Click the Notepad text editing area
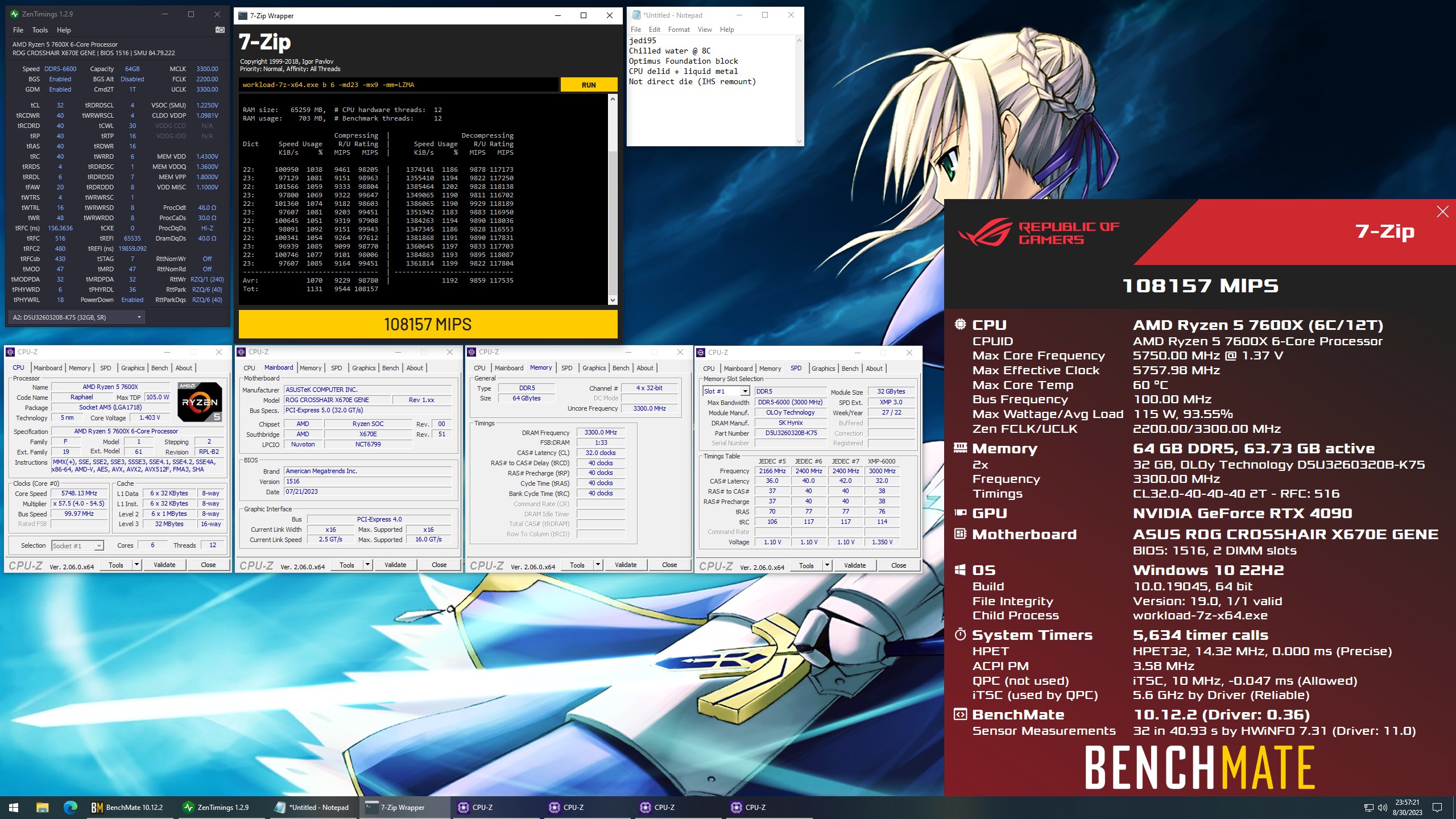1456x819 pixels. coord(711,90)
